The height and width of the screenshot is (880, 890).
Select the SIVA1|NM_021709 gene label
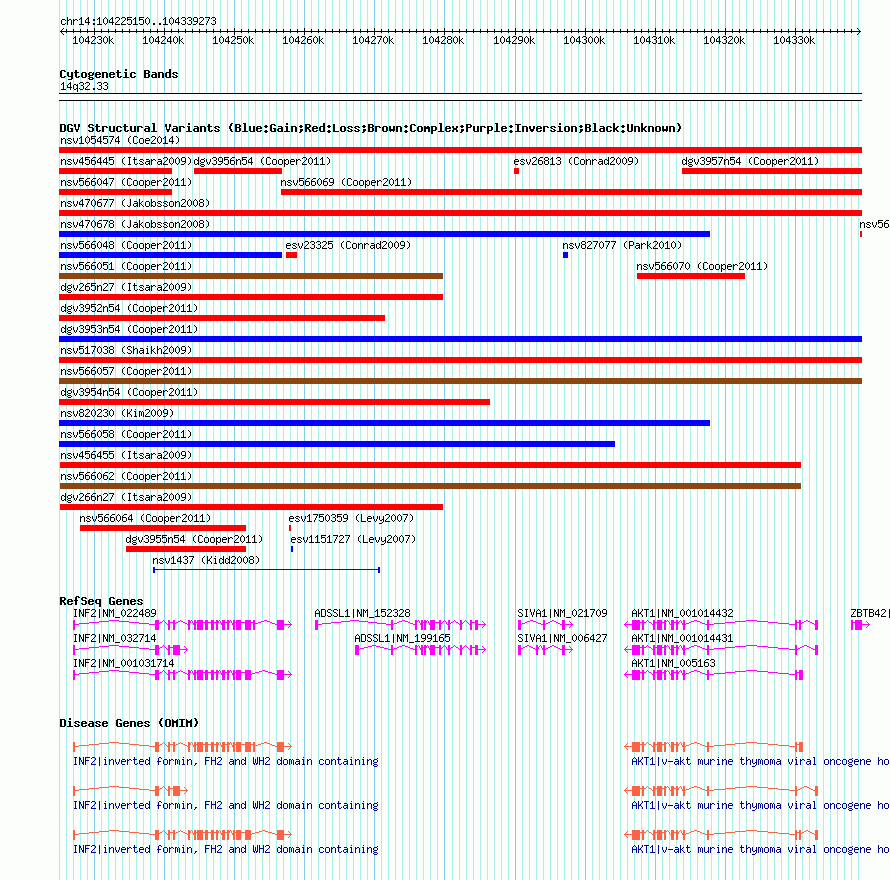[x=562, y=613]
